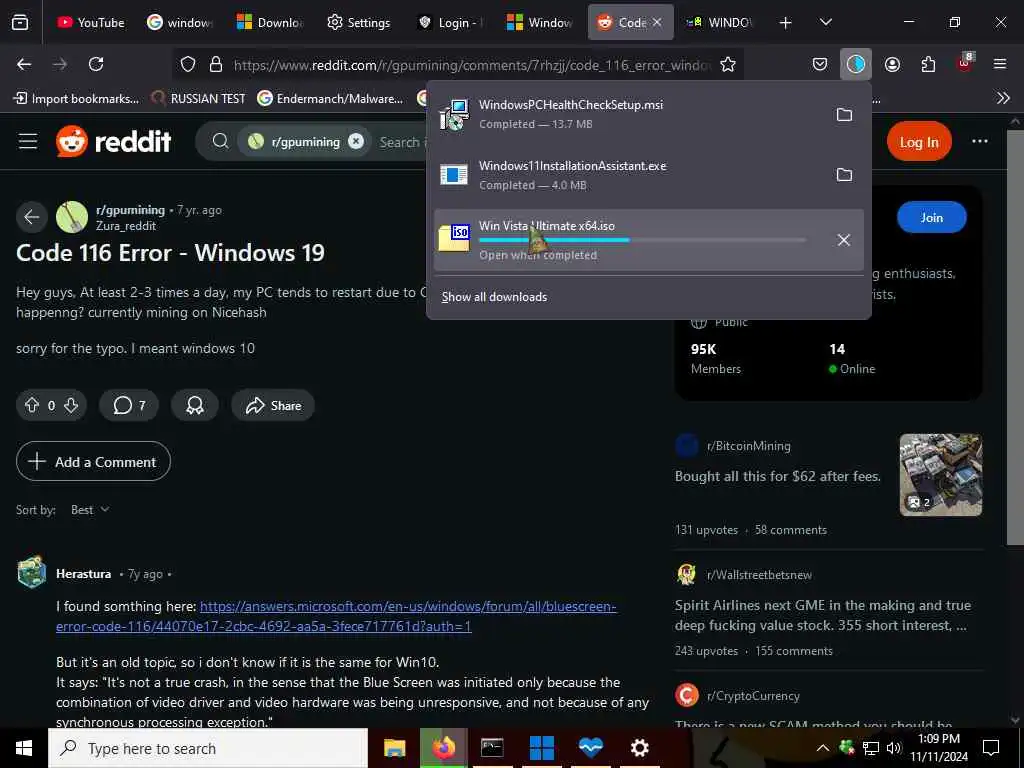This screenshot has height=768, width=1024.
Task: Open the RUSSIAN TEST bookmark
Action: point(199,99)
